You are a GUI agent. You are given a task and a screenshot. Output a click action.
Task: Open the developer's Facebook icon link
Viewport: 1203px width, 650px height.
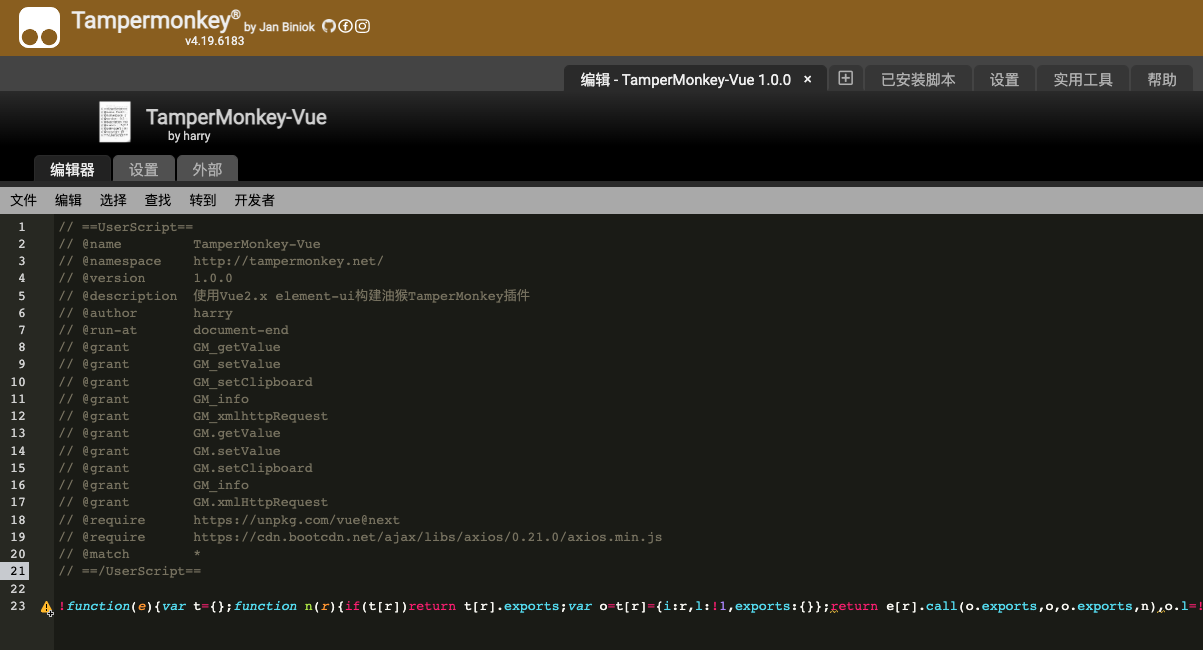click(x=346, y=26)
